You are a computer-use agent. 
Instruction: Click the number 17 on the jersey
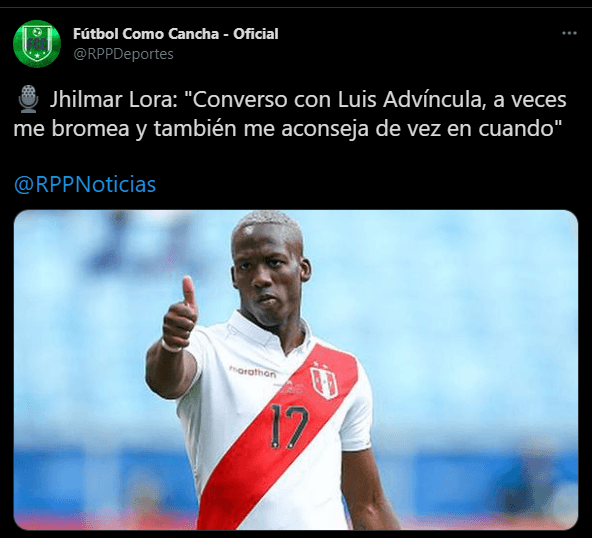tap(289, 426)
